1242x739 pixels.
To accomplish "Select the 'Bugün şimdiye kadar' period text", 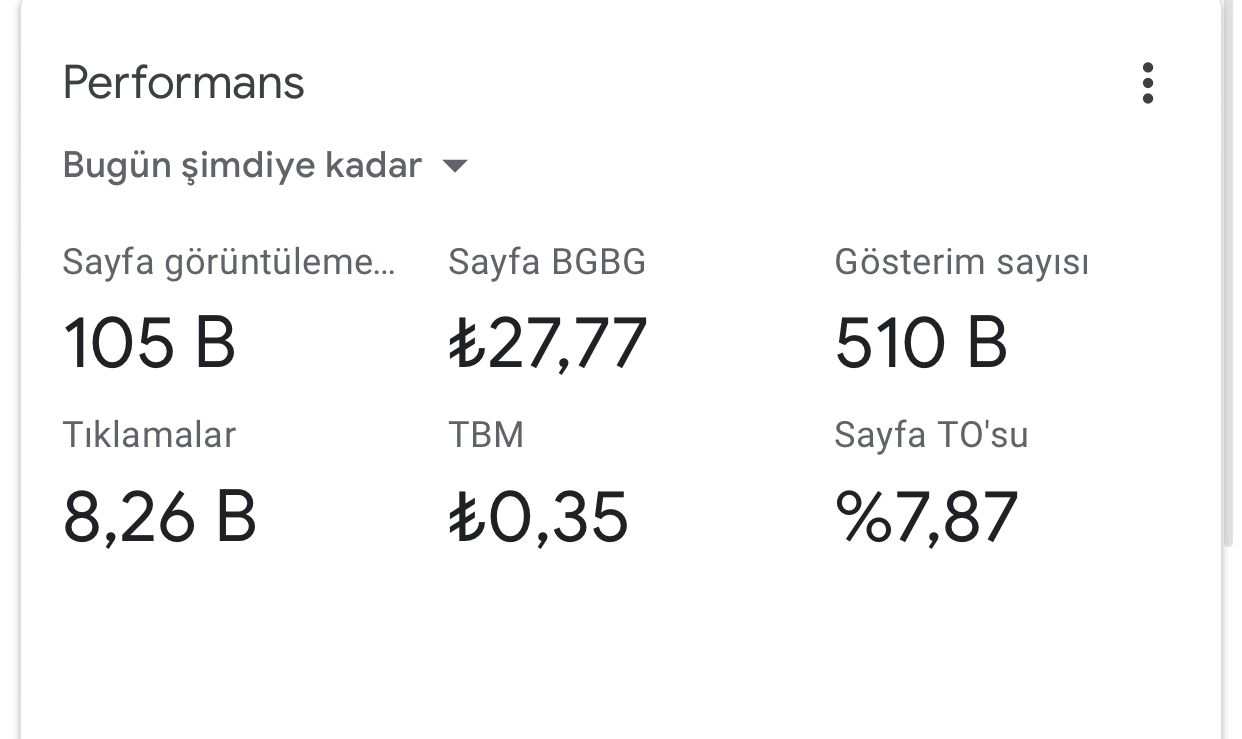I will tap(242, 165).
